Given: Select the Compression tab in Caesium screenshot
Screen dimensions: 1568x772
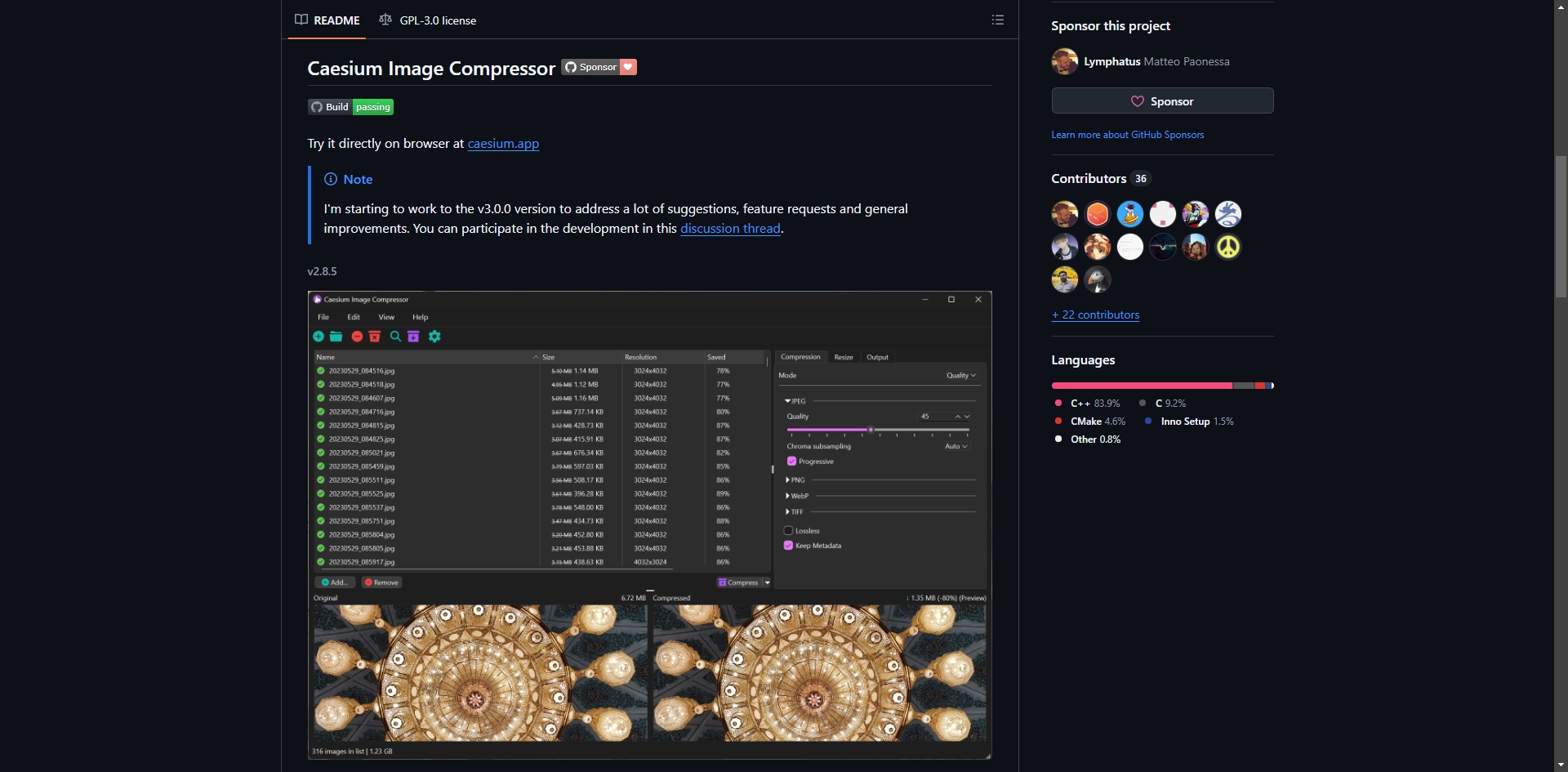Looking at the screenshot, I should click(800, 357).
